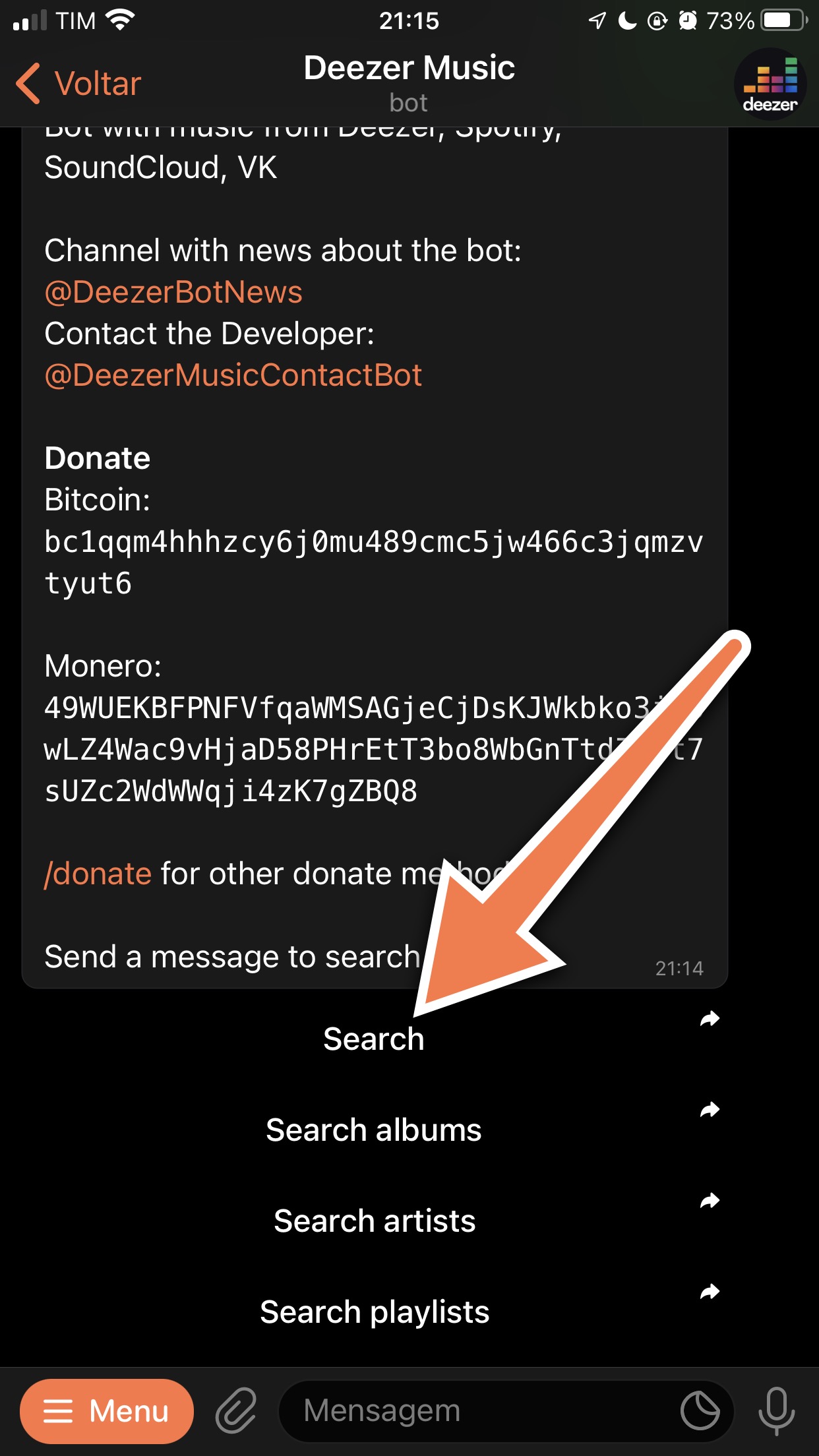Screen dimensions: 819x1456
Task: Tap the share arrow beside Search playlists
Action: click(x=710, y=1291)
